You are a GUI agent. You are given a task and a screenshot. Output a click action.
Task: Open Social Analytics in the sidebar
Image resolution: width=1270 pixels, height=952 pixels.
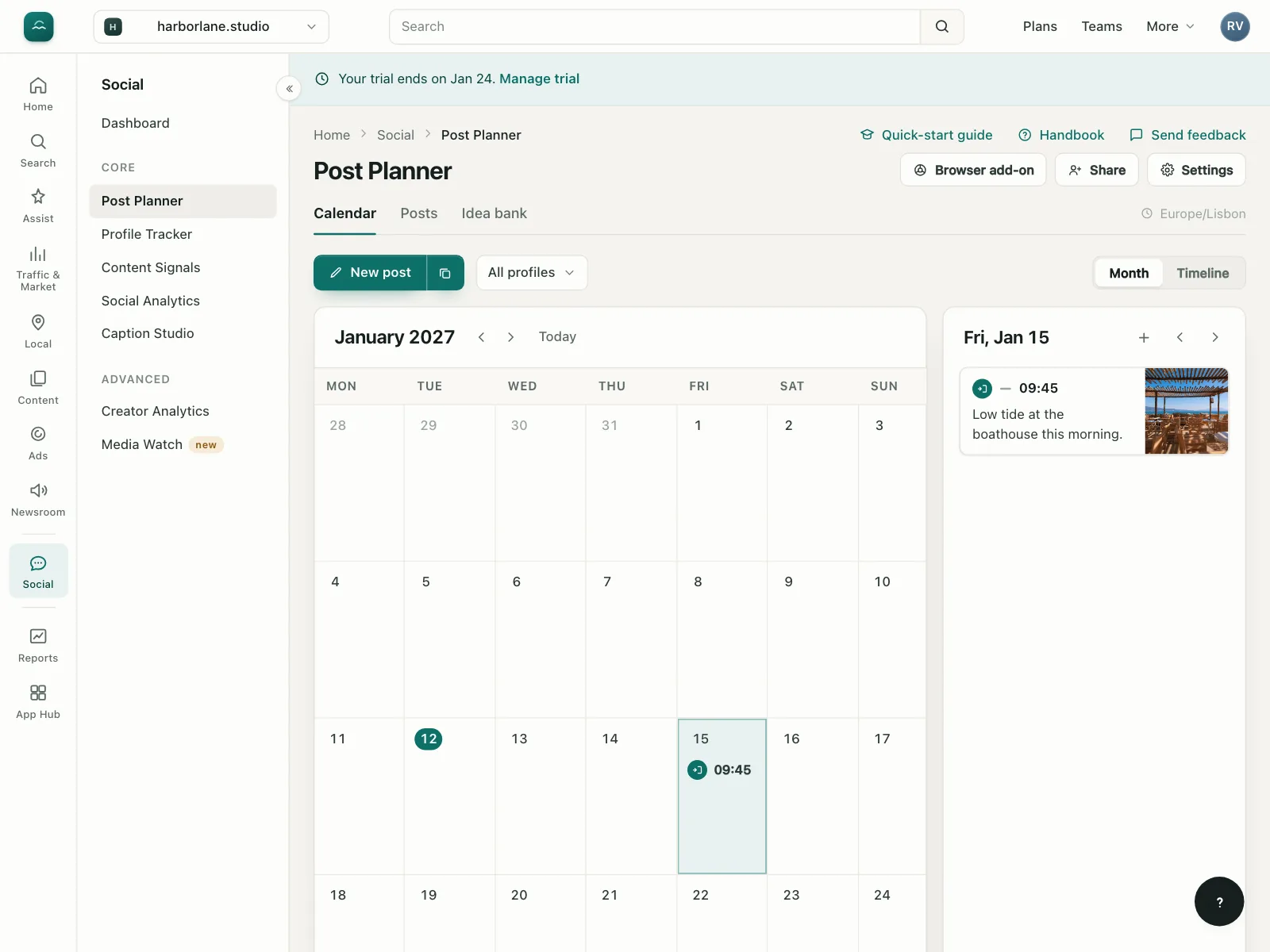point(183,301)
